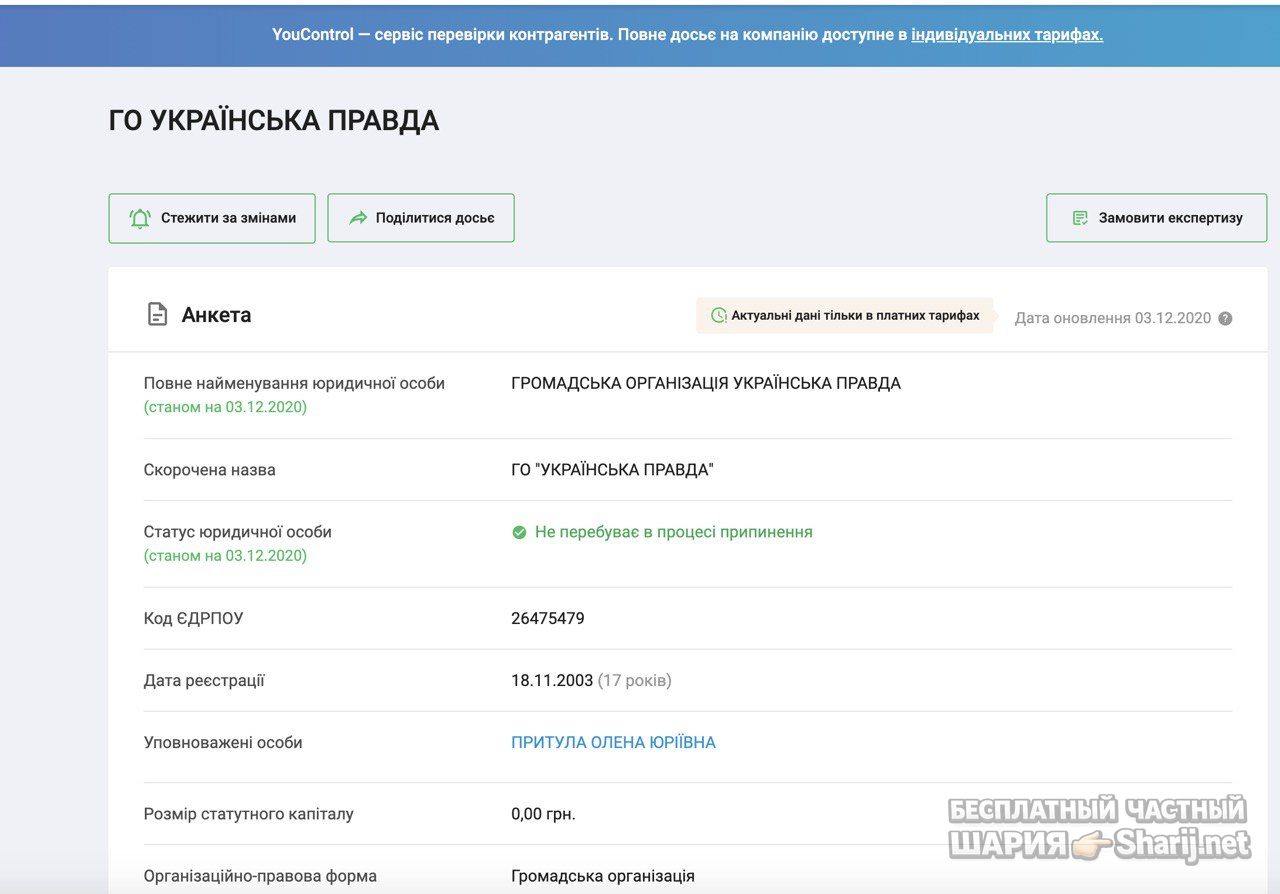Click the Дата реєстрації label
This screenshot has height=894, width=1280.
click(204, 681)
